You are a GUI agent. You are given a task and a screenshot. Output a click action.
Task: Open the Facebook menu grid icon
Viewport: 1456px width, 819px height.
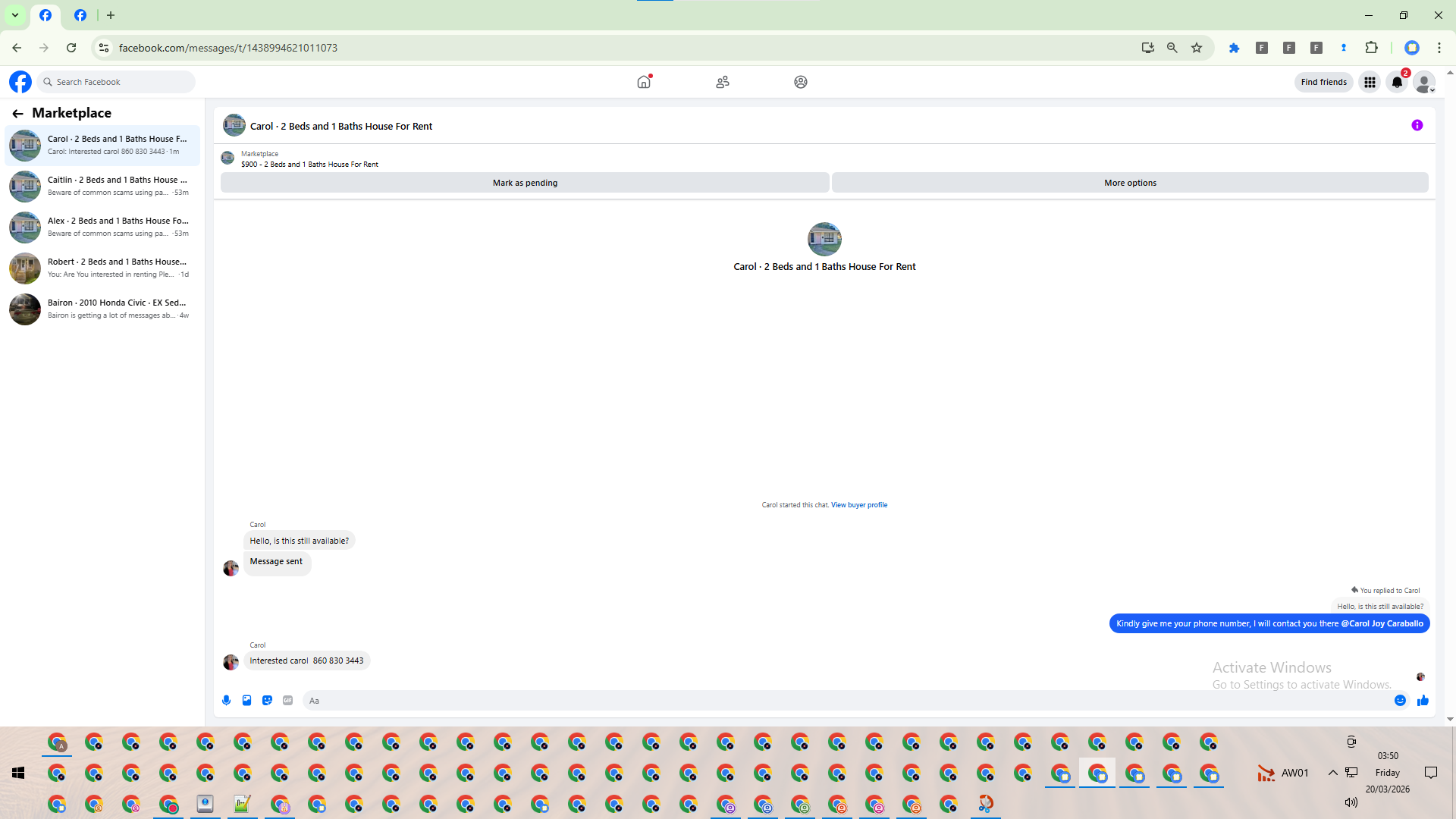[x=1370, y=82]
